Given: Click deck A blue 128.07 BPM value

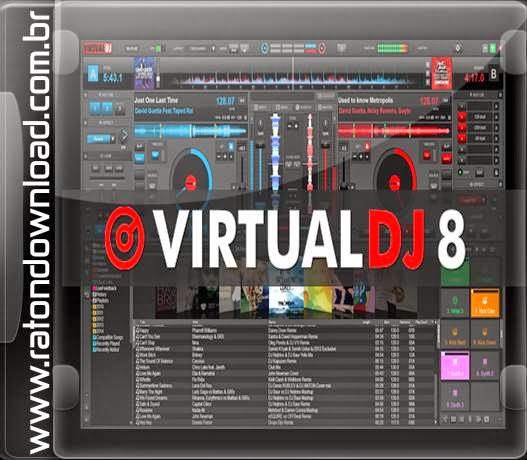Looking at the screenshot, I should (225, 101).
